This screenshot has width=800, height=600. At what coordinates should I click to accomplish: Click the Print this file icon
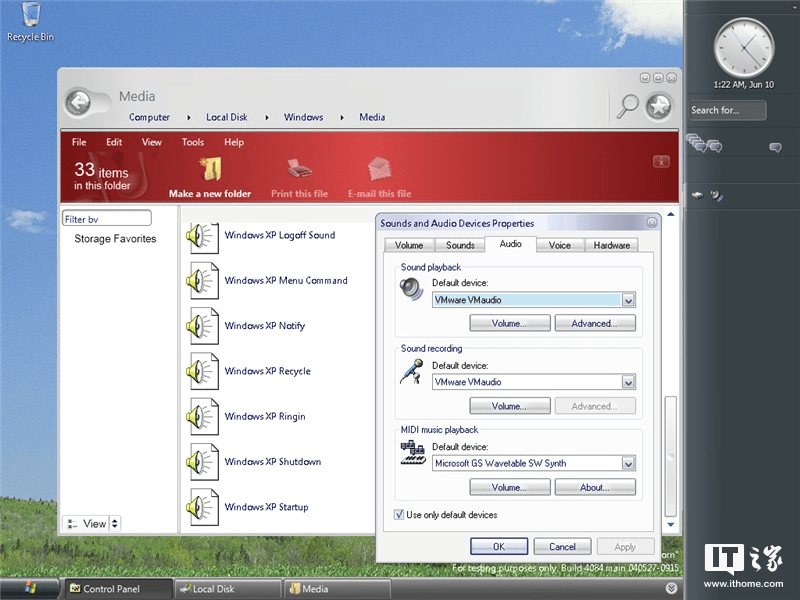tap(299, 166)
